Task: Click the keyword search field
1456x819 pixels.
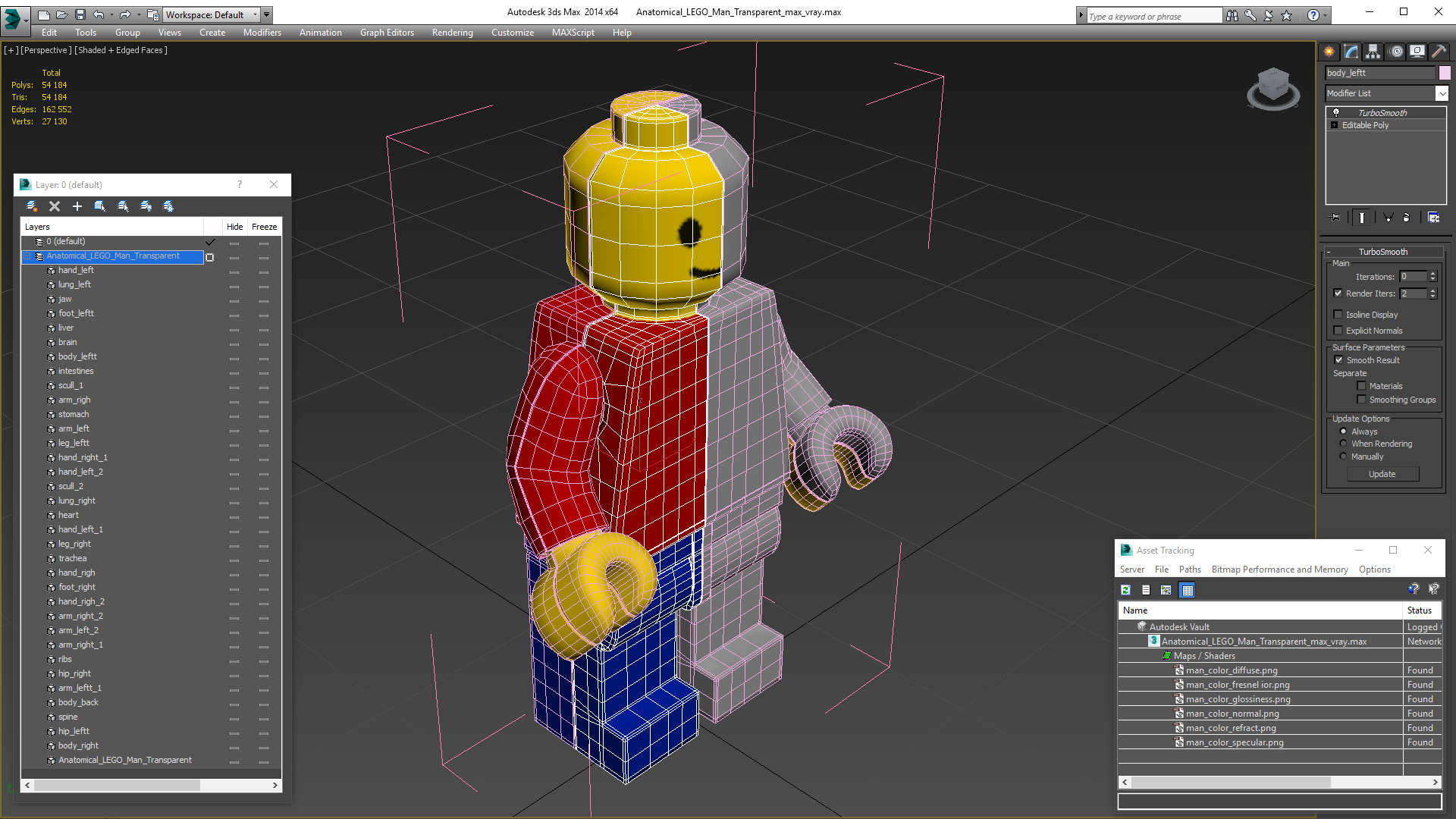Action: point(1153,16)
